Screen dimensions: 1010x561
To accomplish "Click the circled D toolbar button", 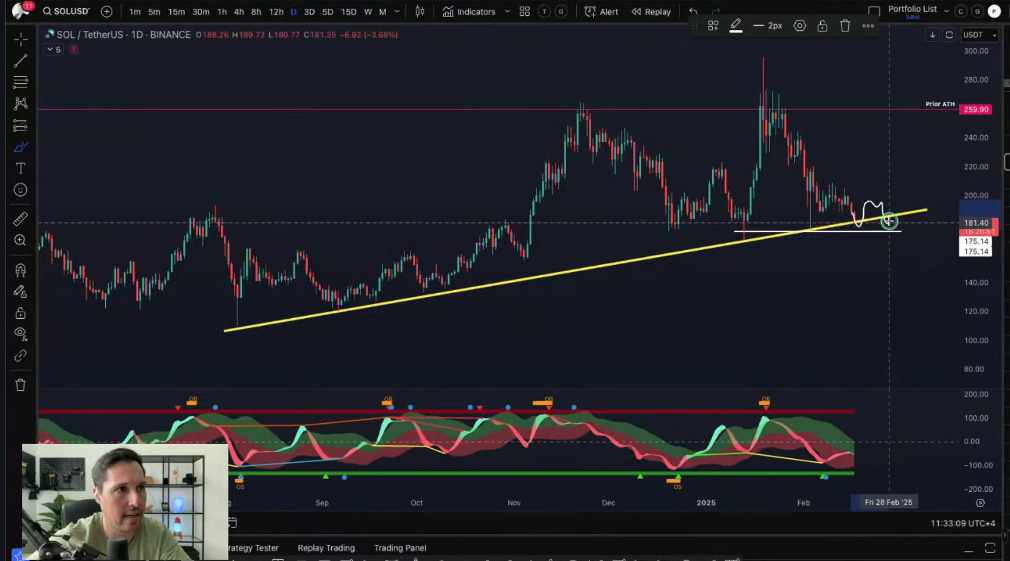I will (561, 12).
